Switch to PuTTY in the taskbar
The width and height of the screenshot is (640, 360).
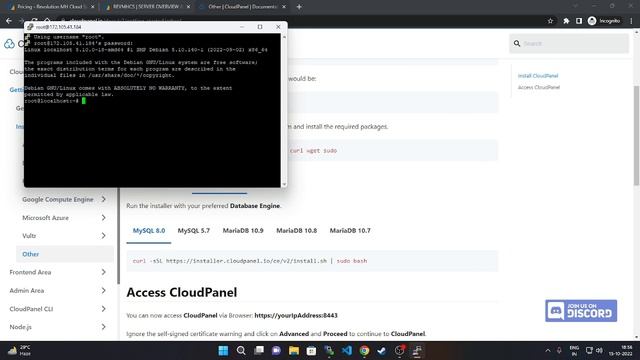[x=417, y=351]
